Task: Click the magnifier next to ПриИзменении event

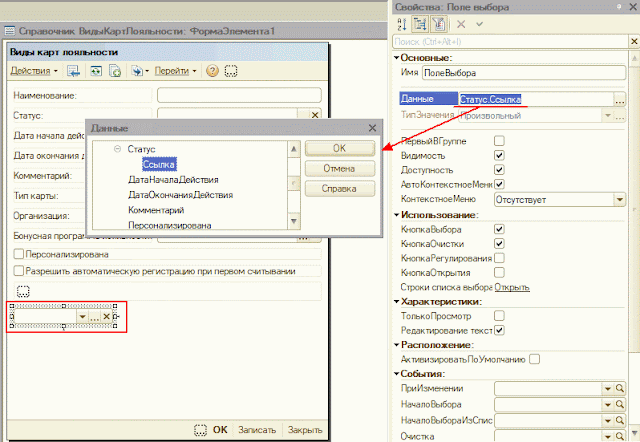Action: pos(620,389)
